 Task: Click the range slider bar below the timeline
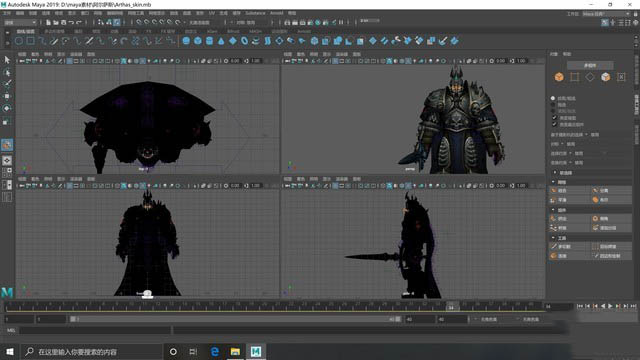click(235, 319)
